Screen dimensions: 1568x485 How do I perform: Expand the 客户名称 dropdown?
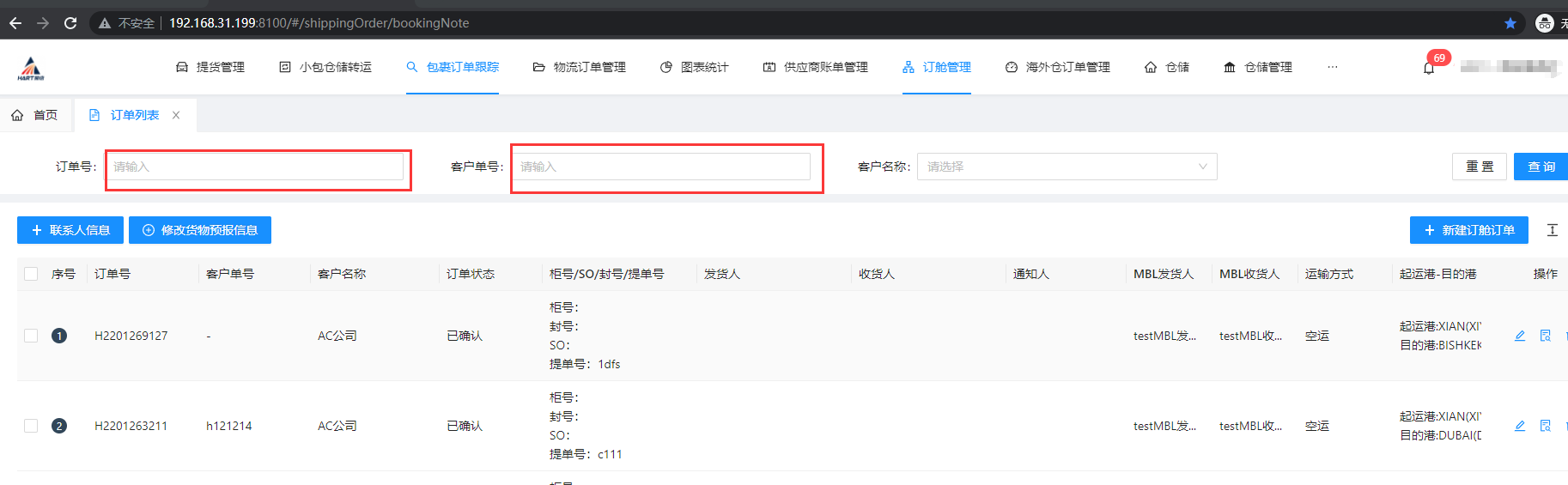tap(1067, 167)
